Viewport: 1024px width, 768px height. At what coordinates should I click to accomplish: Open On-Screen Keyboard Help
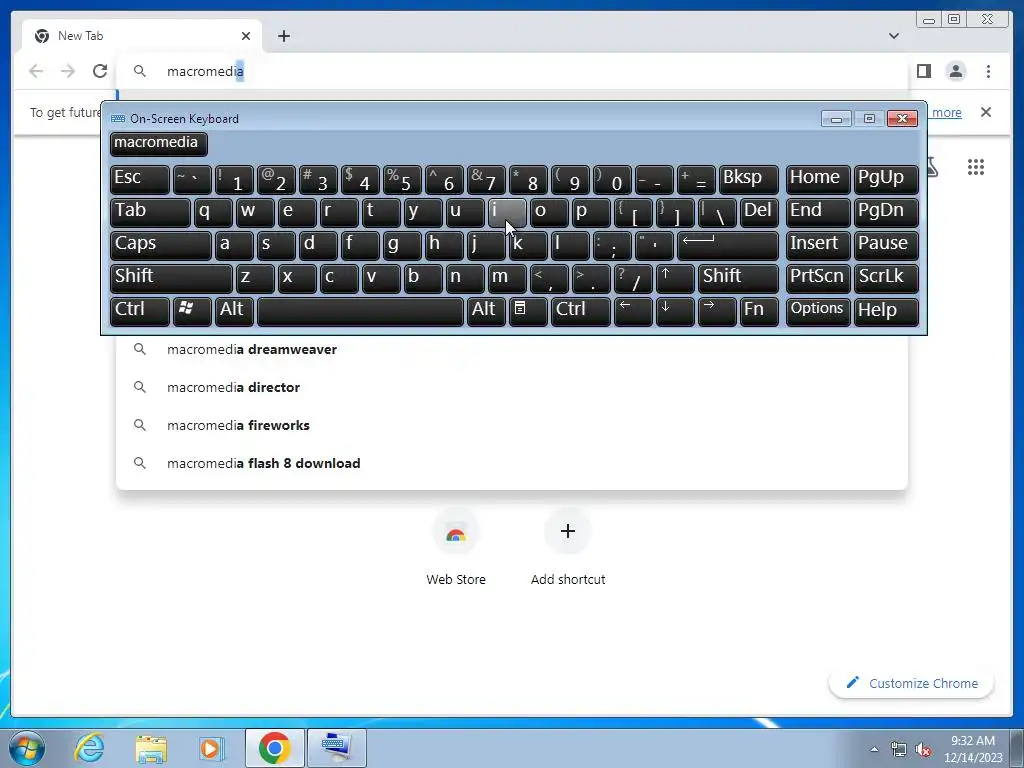pyautogui.click(x=886, y=311)
